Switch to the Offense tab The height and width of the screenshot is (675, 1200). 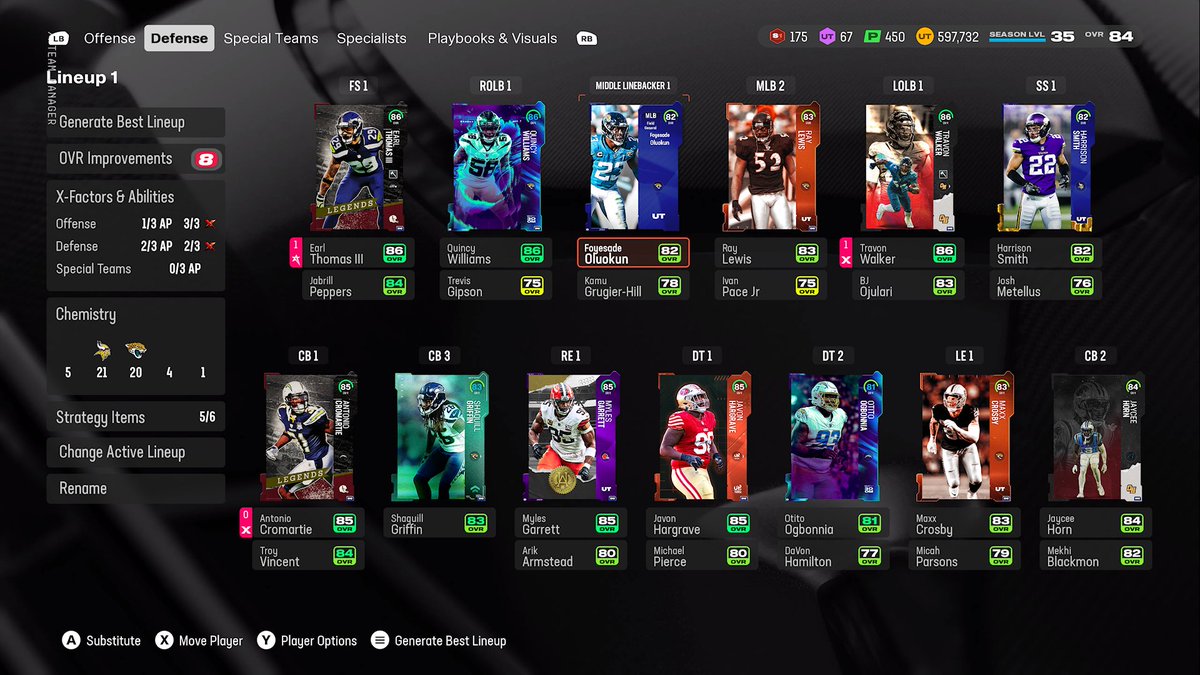click(x=110, y=38)
